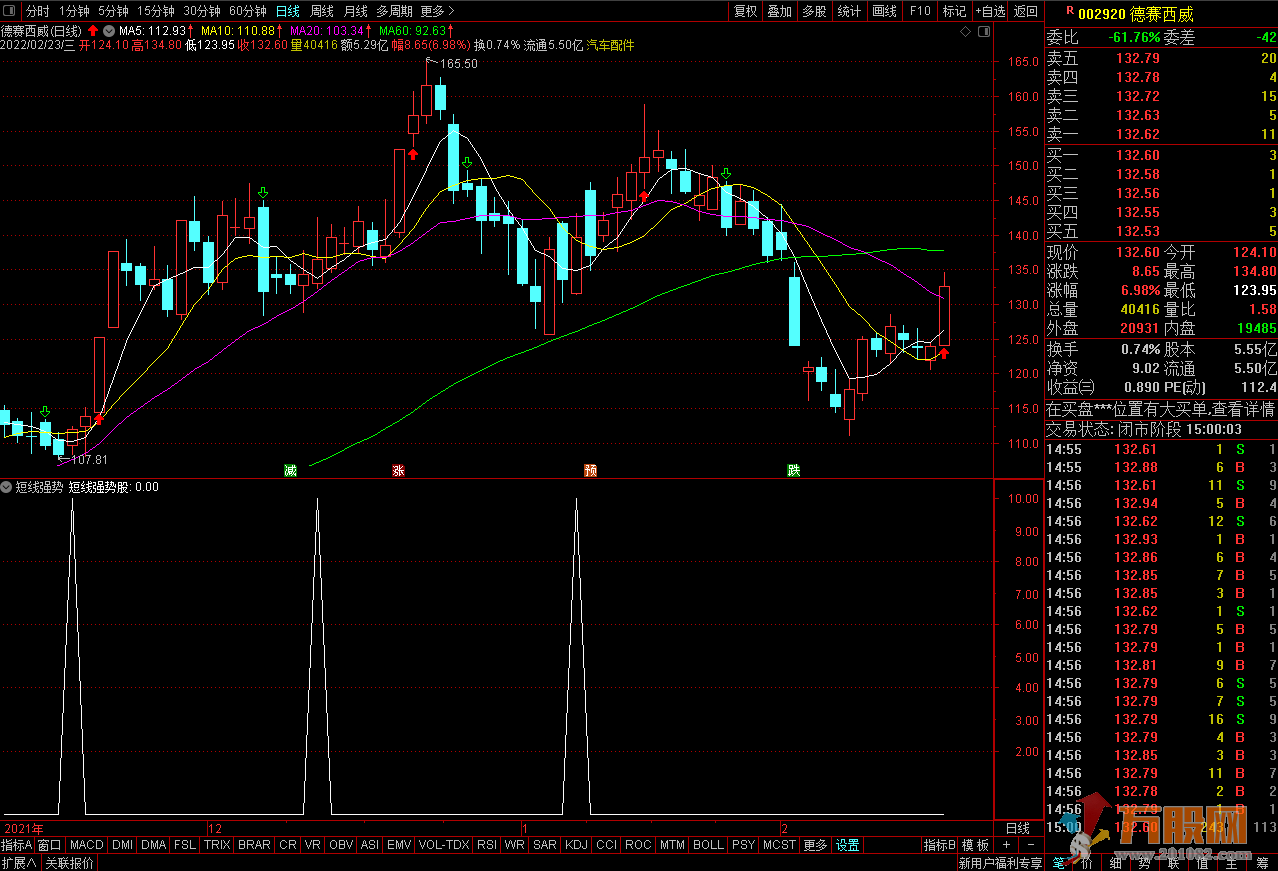Expand 更多 in the bottom indicator bar
This screenshot has height=871, width=1278.
(x=815, y=845)
